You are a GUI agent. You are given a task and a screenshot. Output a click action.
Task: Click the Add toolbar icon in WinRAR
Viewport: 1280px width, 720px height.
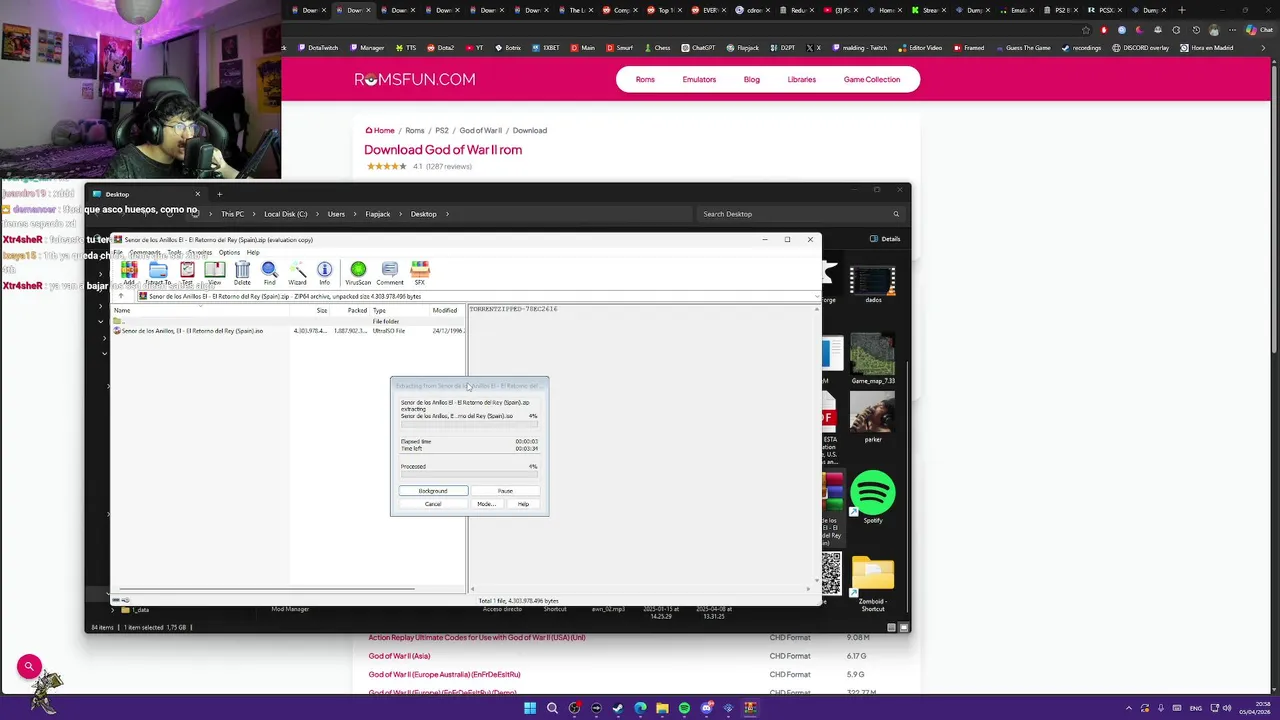pyautogui.click(x=129, y=273)
